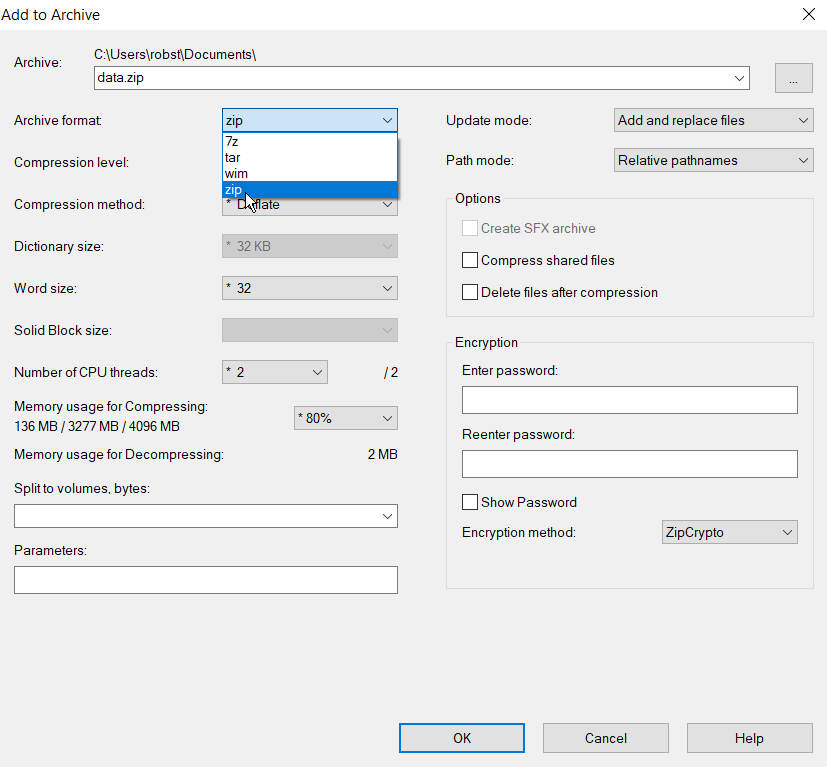Pick wim archive format option
Screen dimensions: 827x767
(x=310, y=174)
